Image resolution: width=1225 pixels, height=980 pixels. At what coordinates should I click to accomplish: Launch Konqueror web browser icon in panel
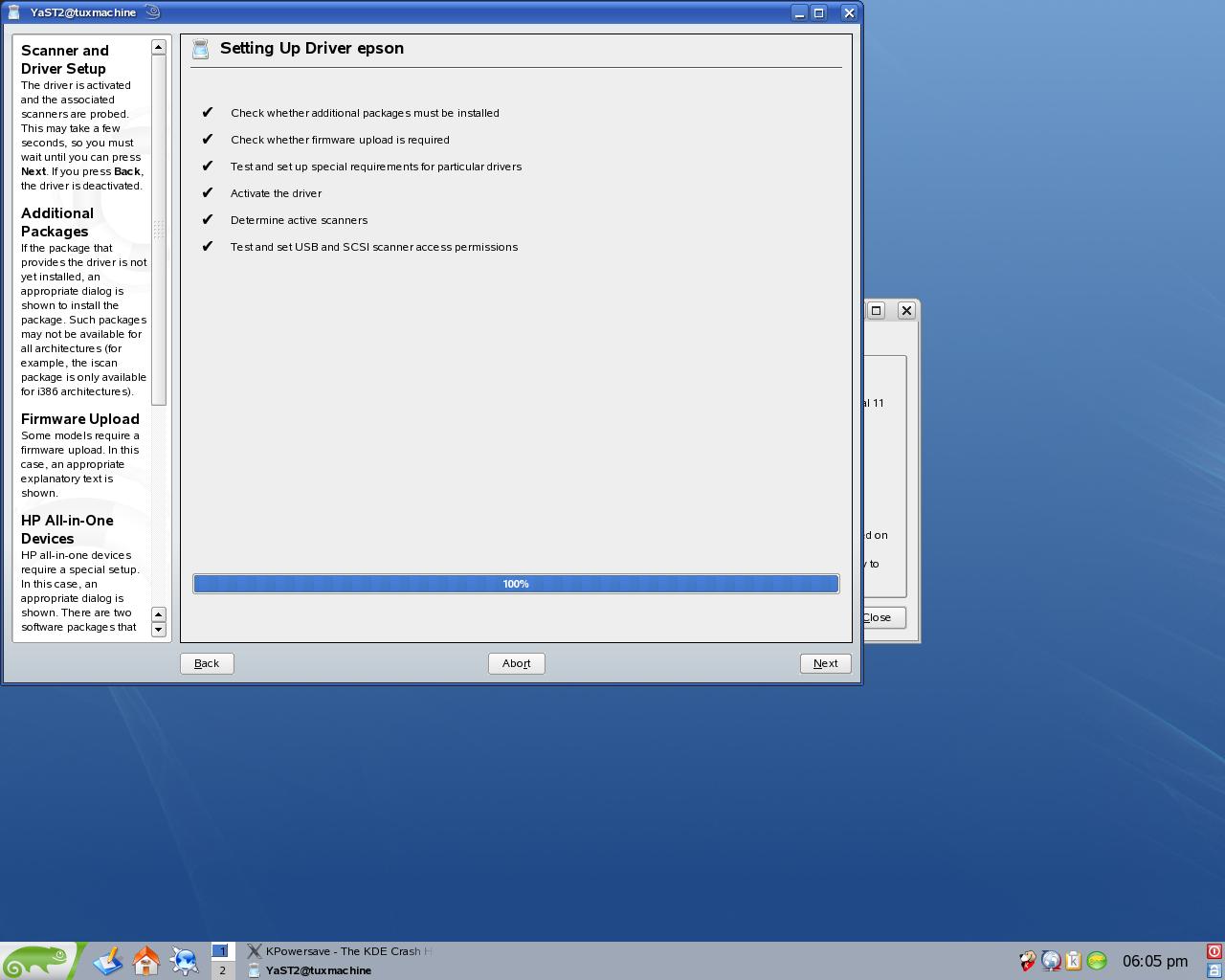click(184, 960)
